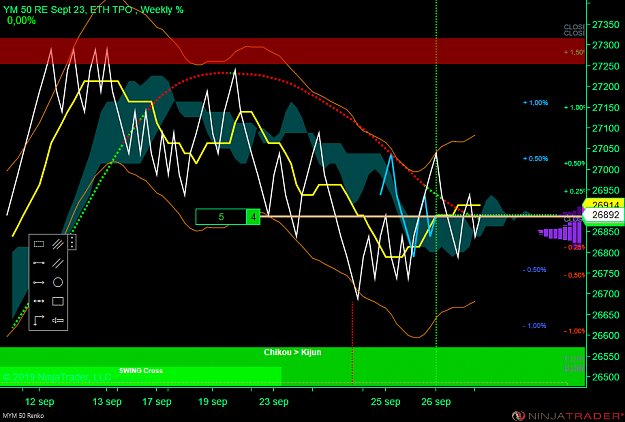Click the blue + 1,00% level label
Screen dimensions: 625x422
536,103
